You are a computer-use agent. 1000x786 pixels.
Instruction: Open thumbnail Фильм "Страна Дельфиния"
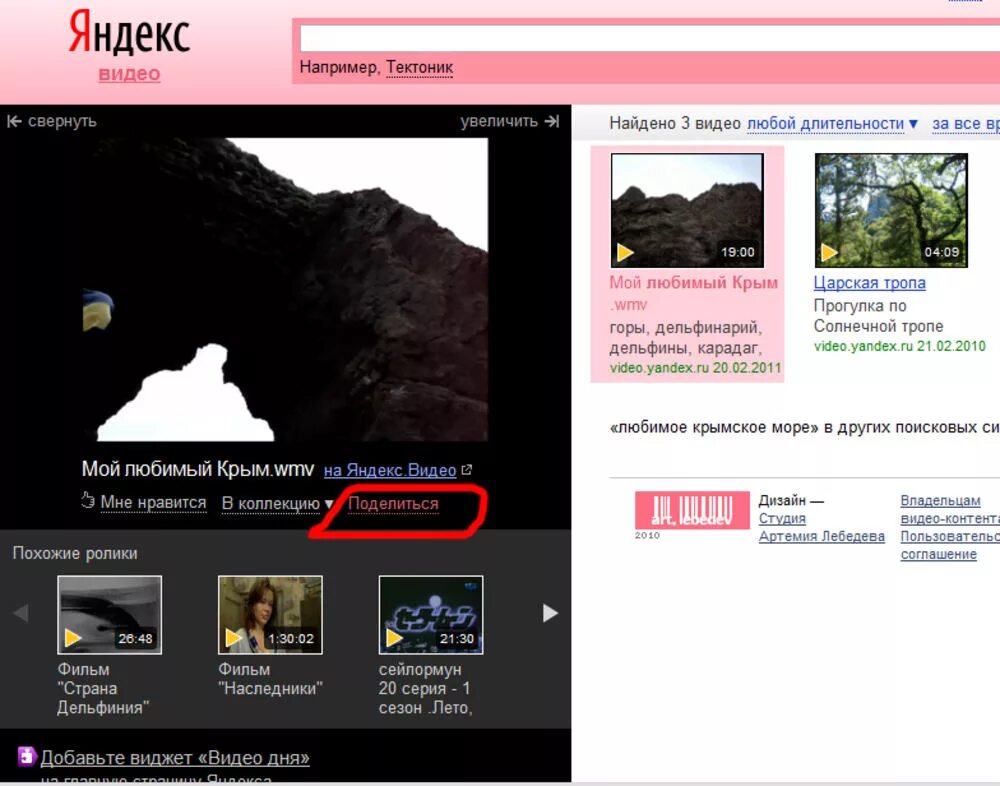point(110,615)
